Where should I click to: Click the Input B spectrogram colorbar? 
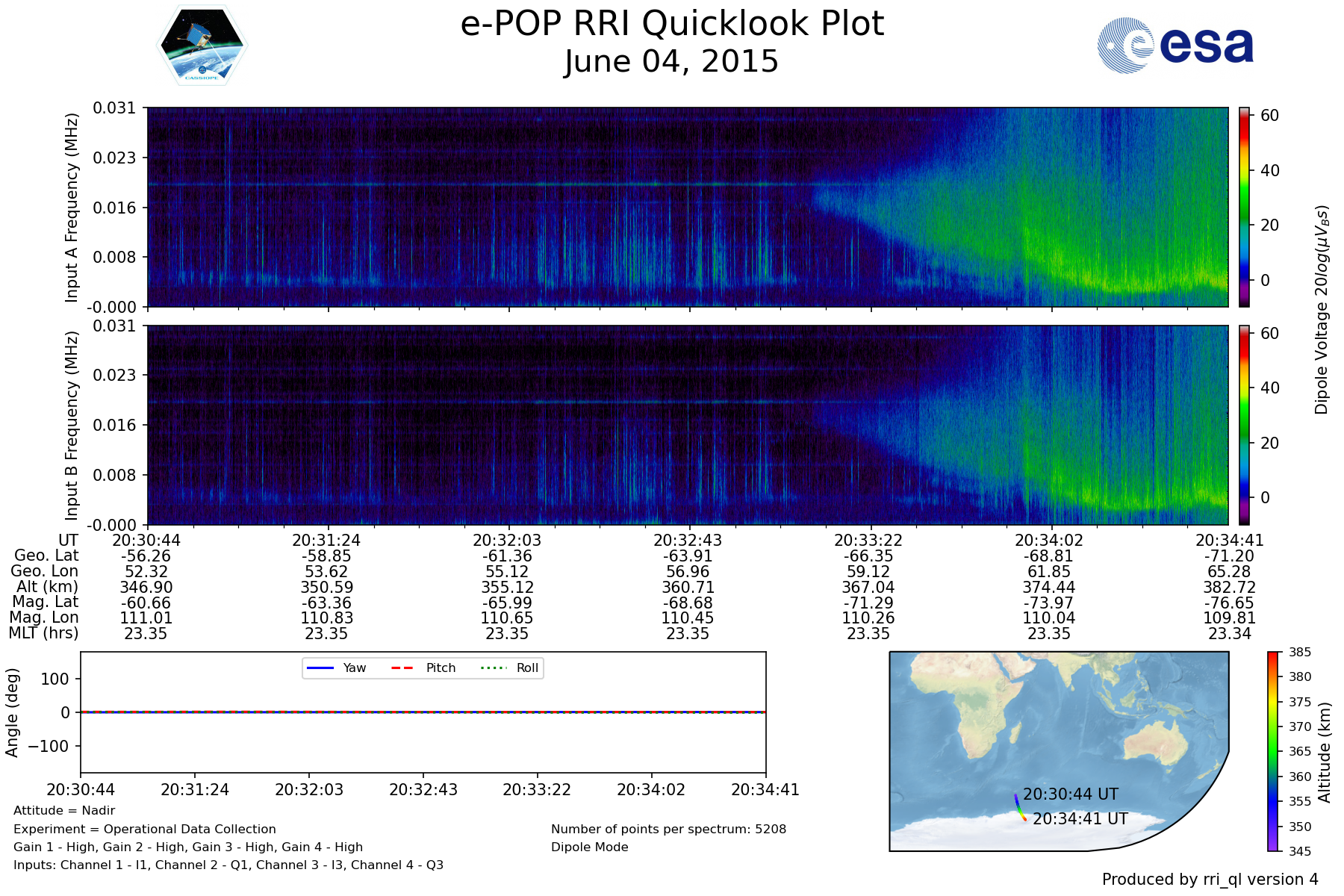pyautogui.click(x=1244, y=425)
